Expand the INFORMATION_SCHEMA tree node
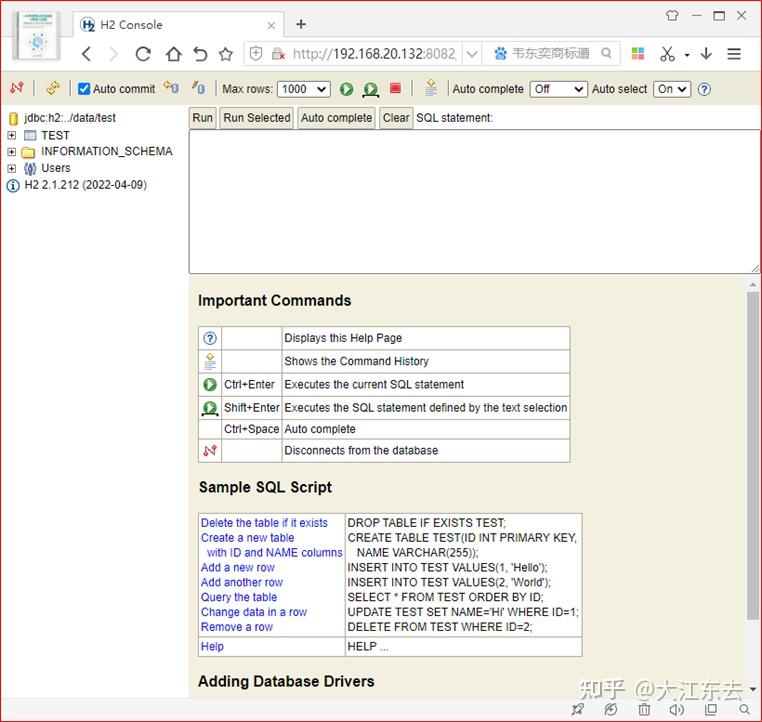762x722 pixels. point(12,152)
